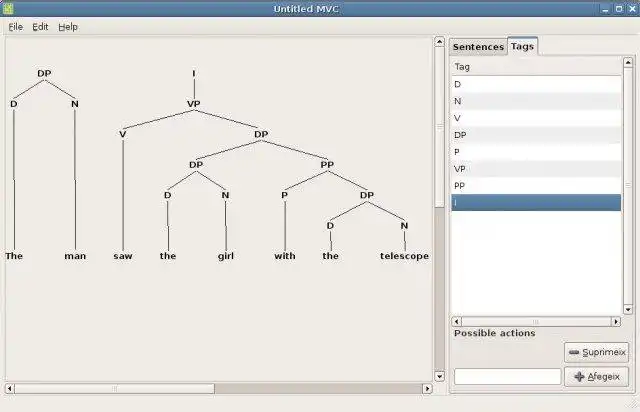Viewport: 640px width, 412px height.
Task: Open the Edit menu
Action: 40,27
